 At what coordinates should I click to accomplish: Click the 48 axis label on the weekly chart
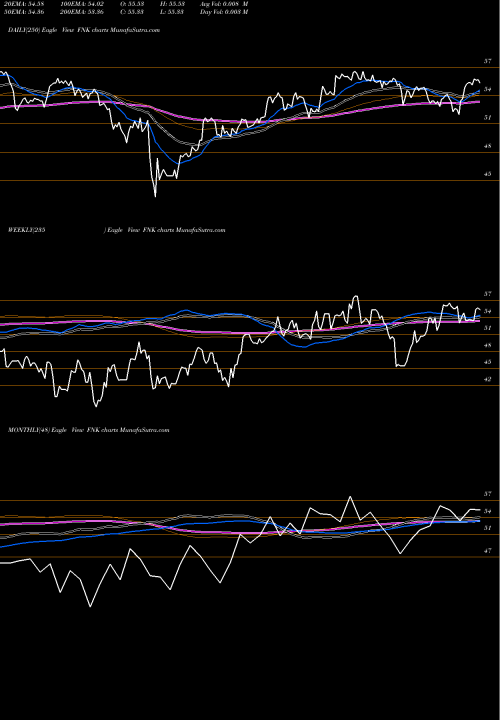[488, 345]
